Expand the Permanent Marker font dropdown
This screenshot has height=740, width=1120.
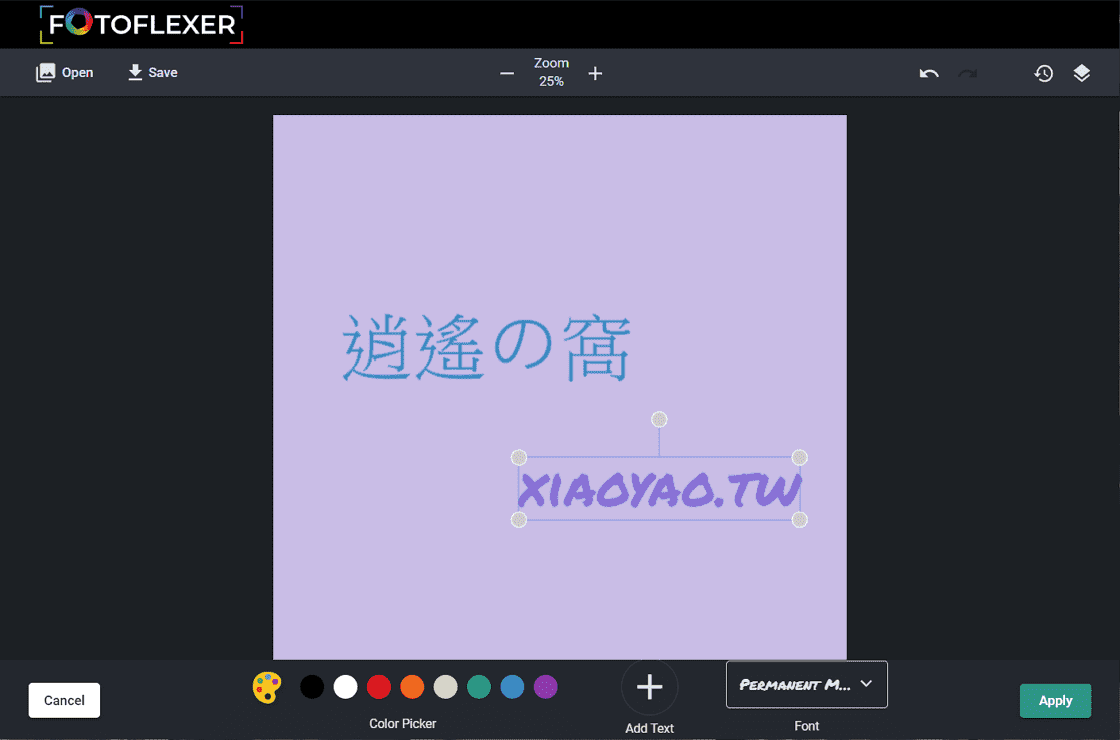[806, 684]
